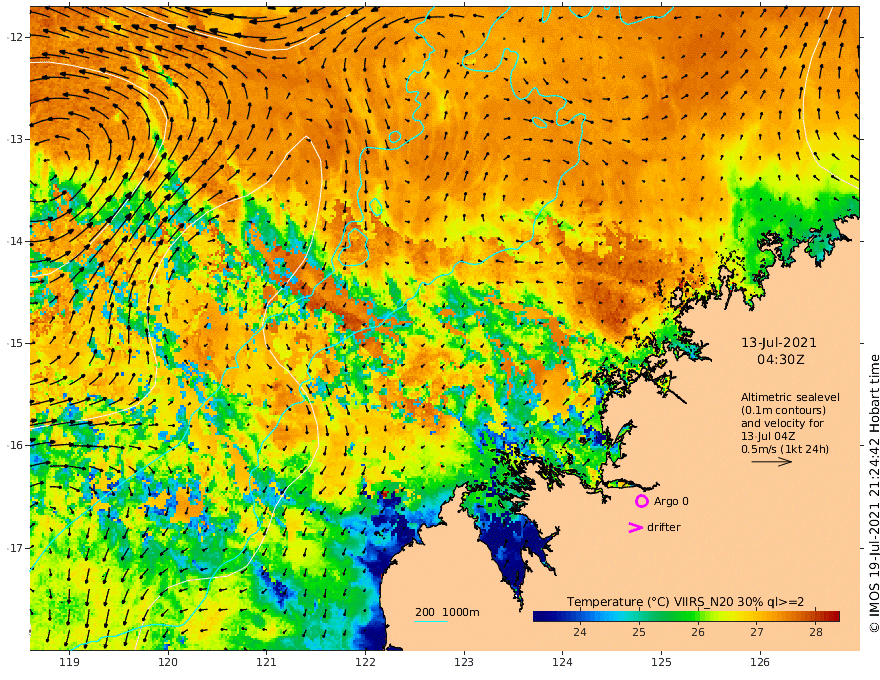Image resolution: width=880 pixels, height=680 pixels.
Task: Click the latitude axis label -16
Action: coord(15,445)
